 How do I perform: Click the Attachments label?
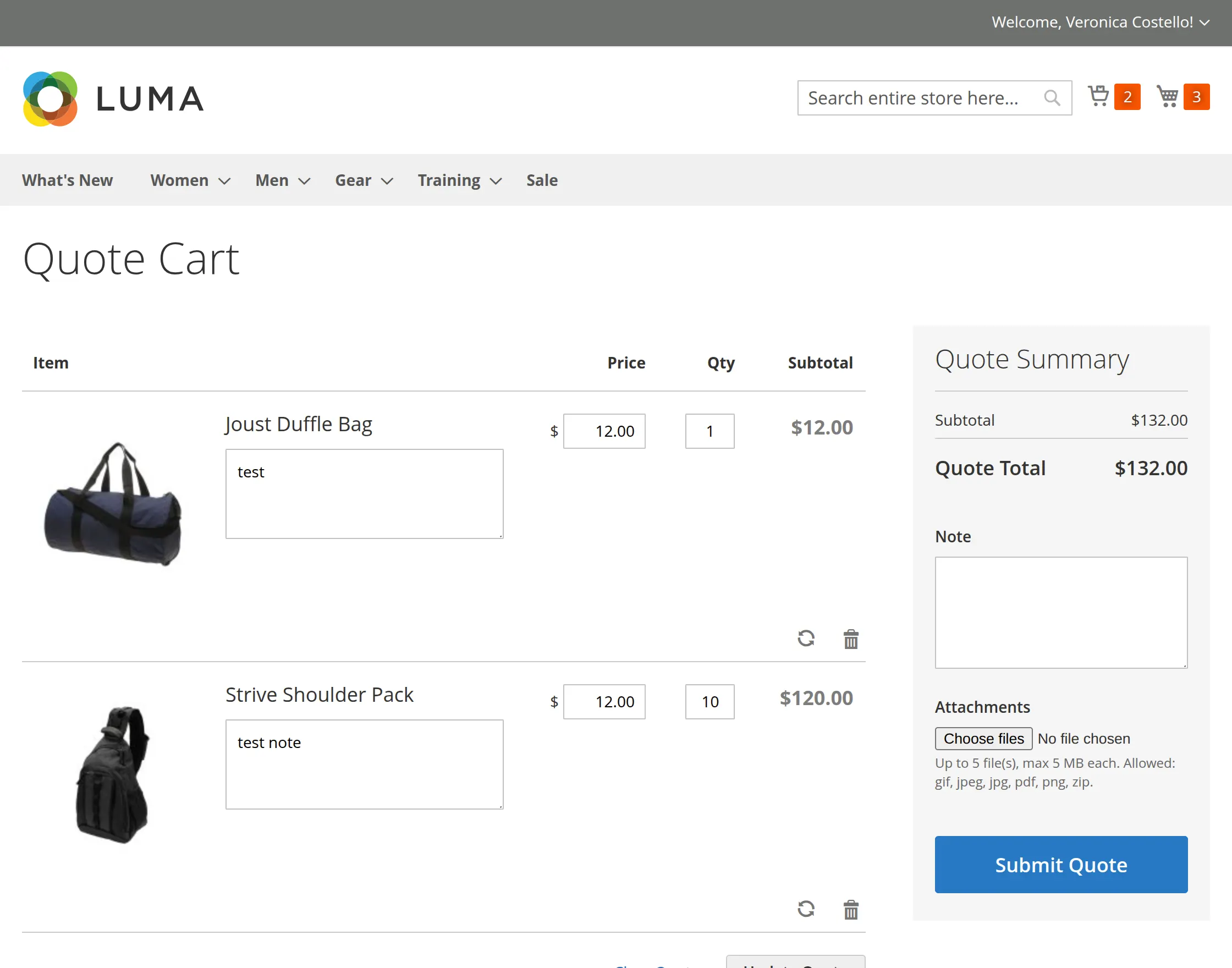(982, 707)
